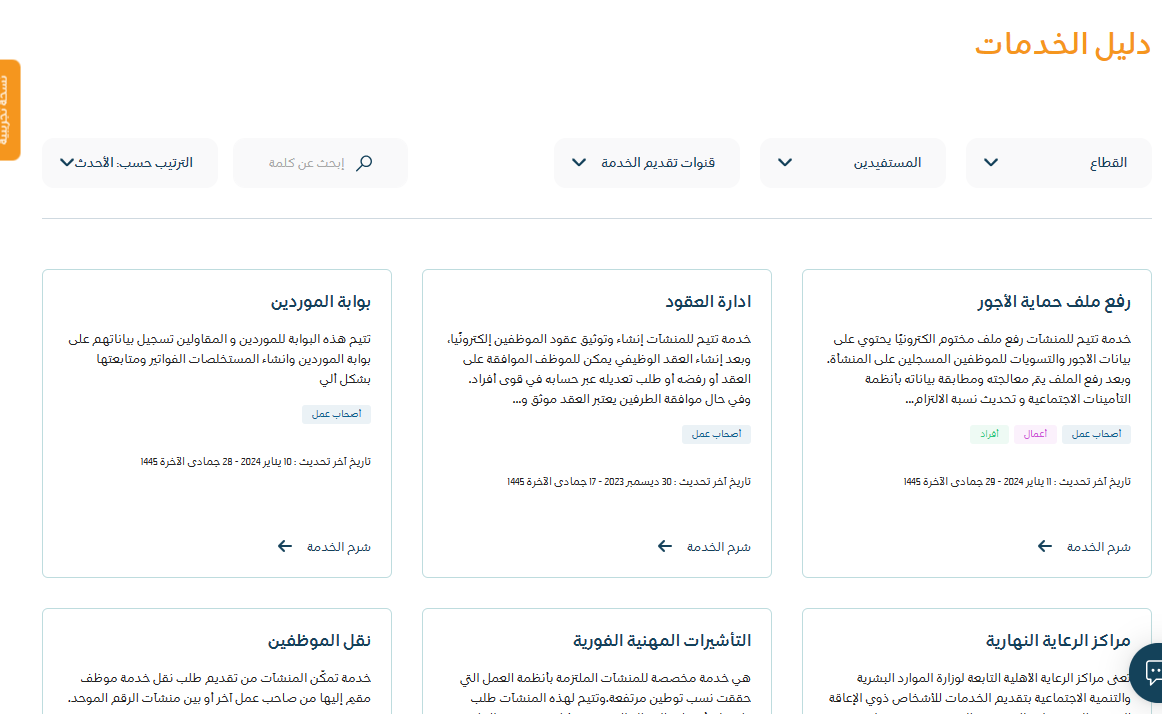Click chevron on قنوات تقديم الخدمة filter
Viewport: 1162px width, 714px height.
579,163
